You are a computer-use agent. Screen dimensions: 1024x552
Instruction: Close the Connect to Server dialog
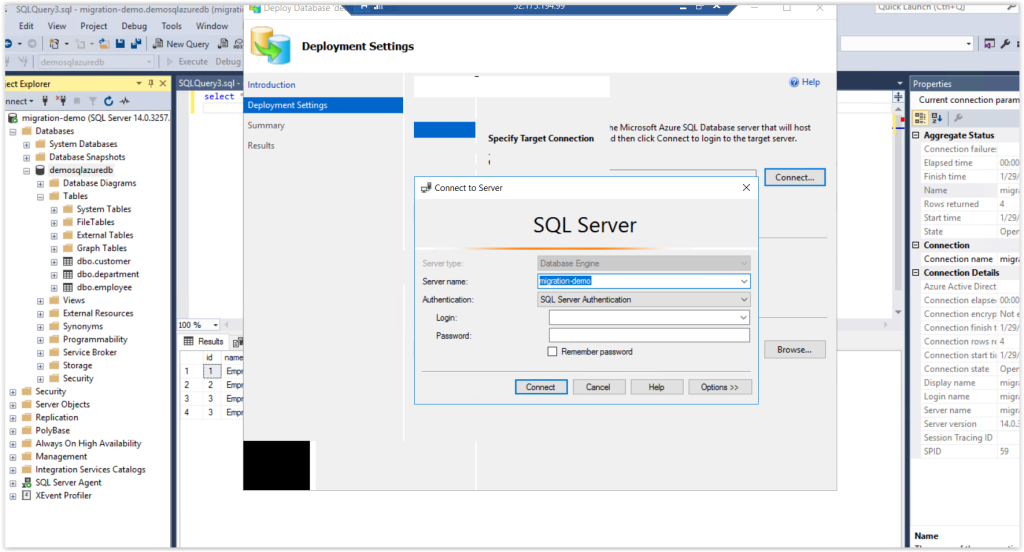point(746,187)
